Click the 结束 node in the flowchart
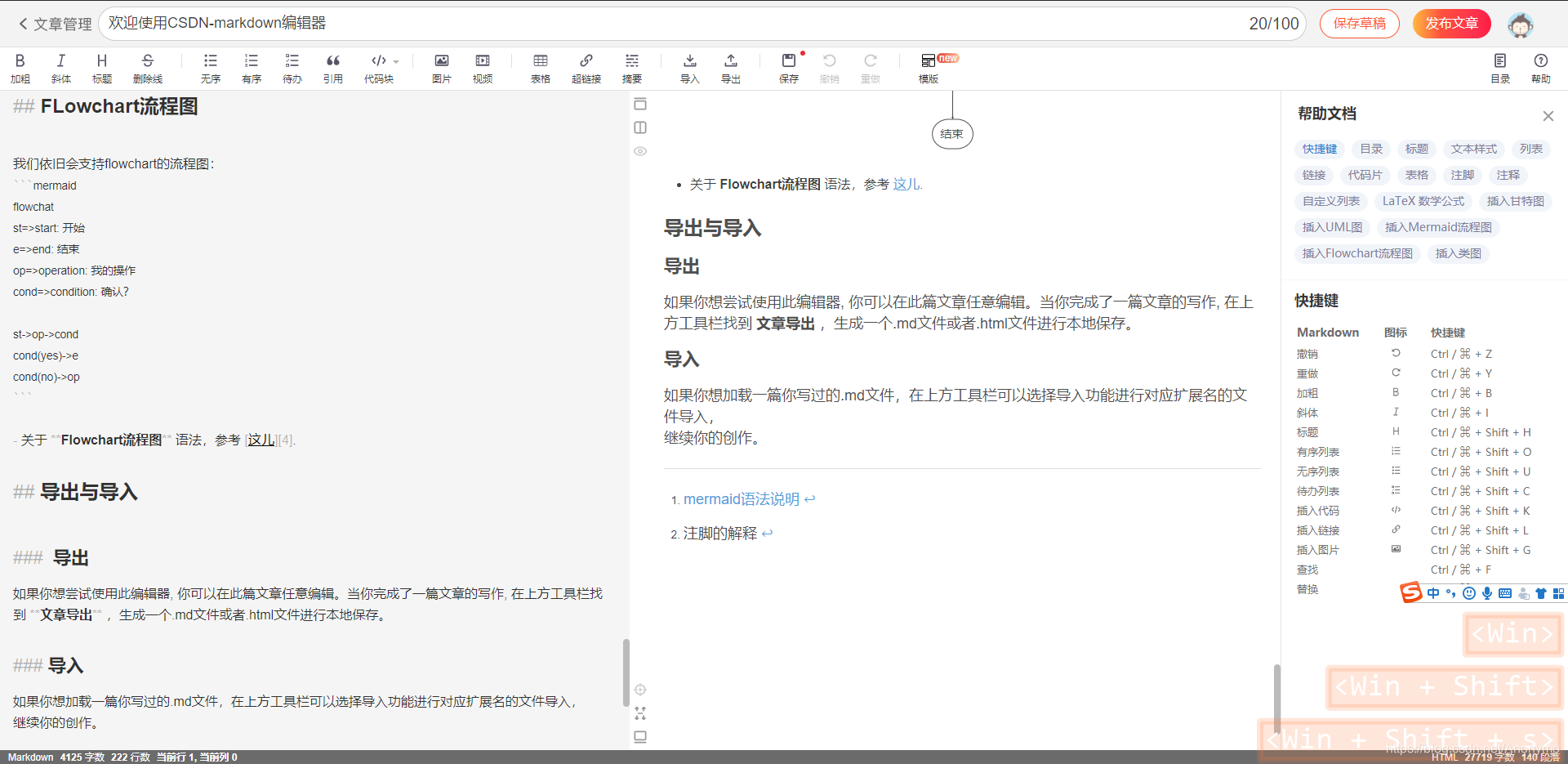 [x=952, y=134]
